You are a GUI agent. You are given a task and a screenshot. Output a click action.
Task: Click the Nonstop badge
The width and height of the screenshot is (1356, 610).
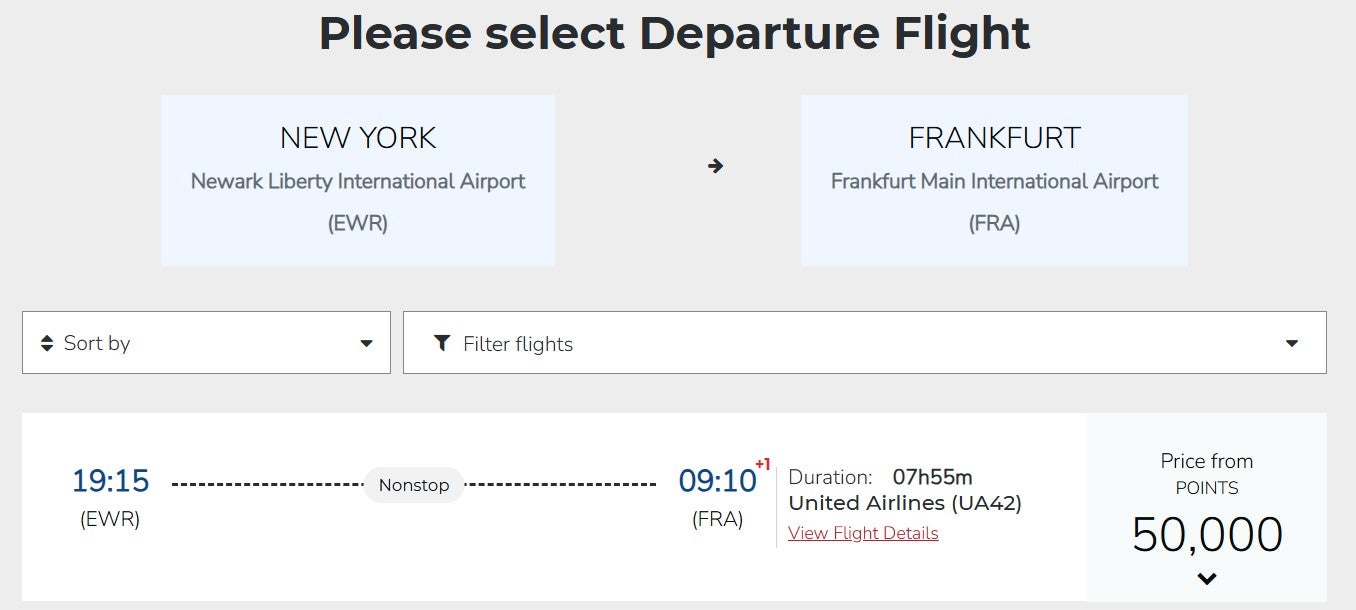coord(414,484)
